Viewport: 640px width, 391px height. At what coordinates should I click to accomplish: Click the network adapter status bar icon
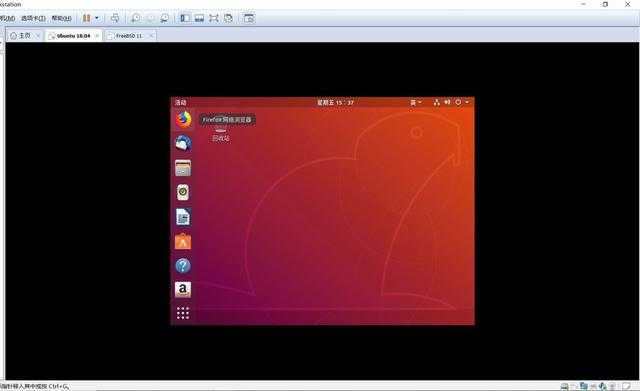coord(584,386)
